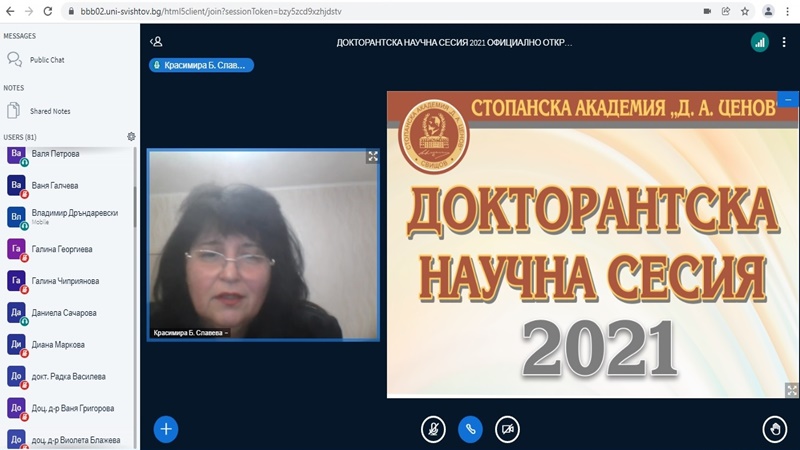This screenshot has height=450, width=800.
Task: Select user Диана Маркова
Action: click(x=69, y=344)
